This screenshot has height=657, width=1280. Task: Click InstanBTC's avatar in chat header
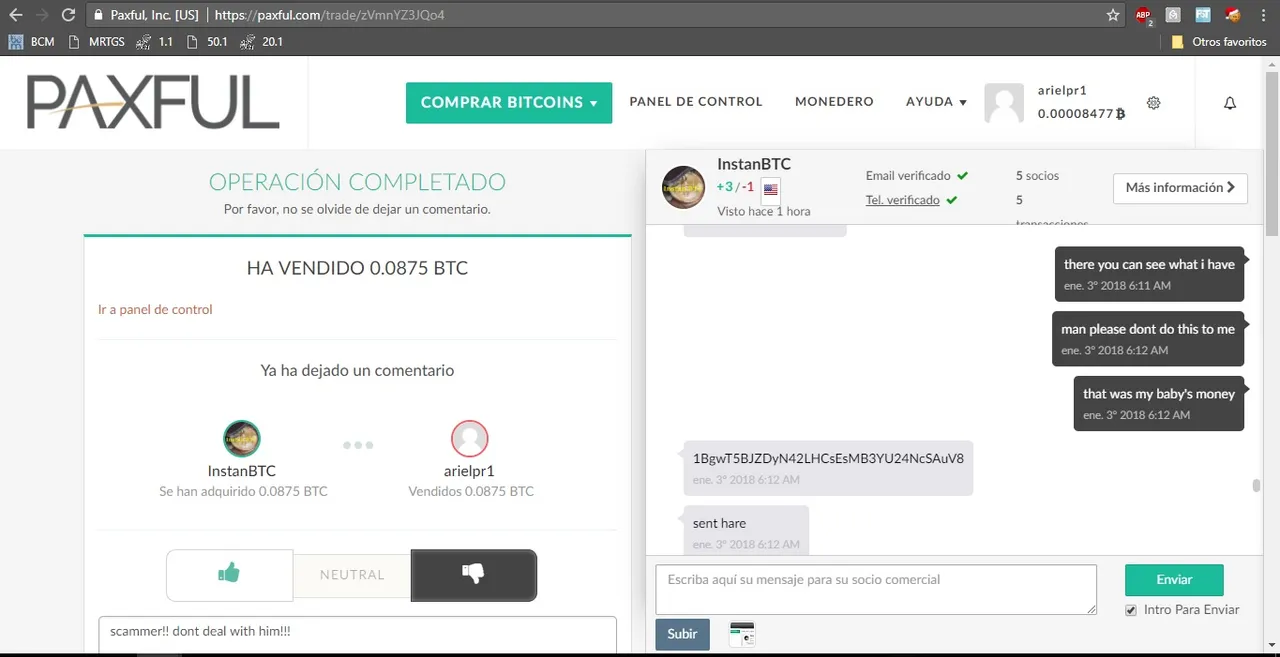[x=684, y=187]
